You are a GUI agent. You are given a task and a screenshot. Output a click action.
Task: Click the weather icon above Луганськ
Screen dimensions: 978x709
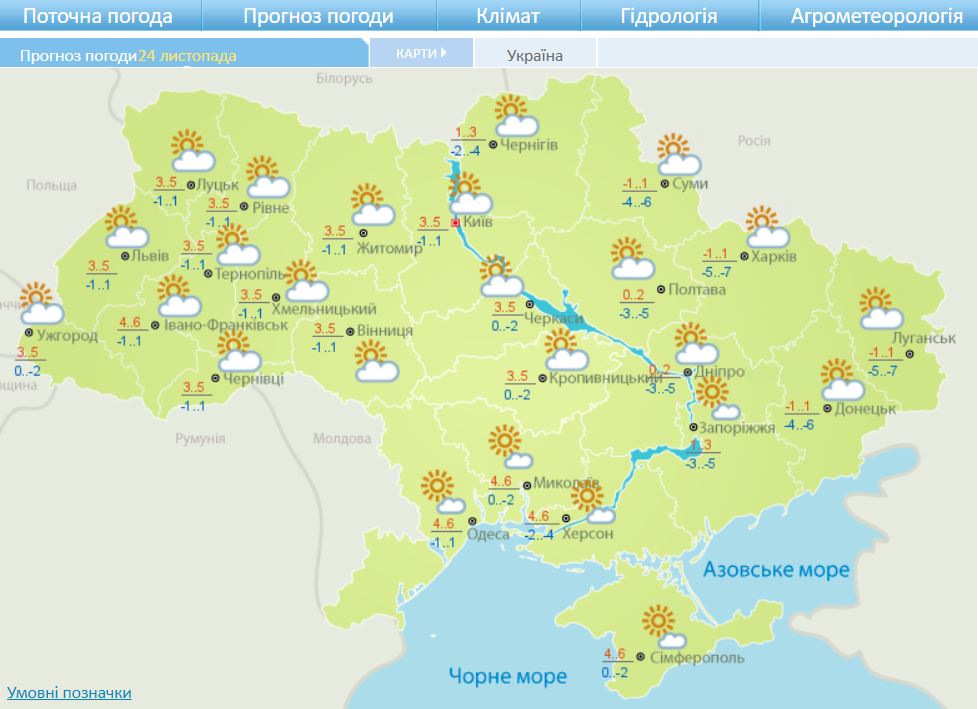(880, 308)
